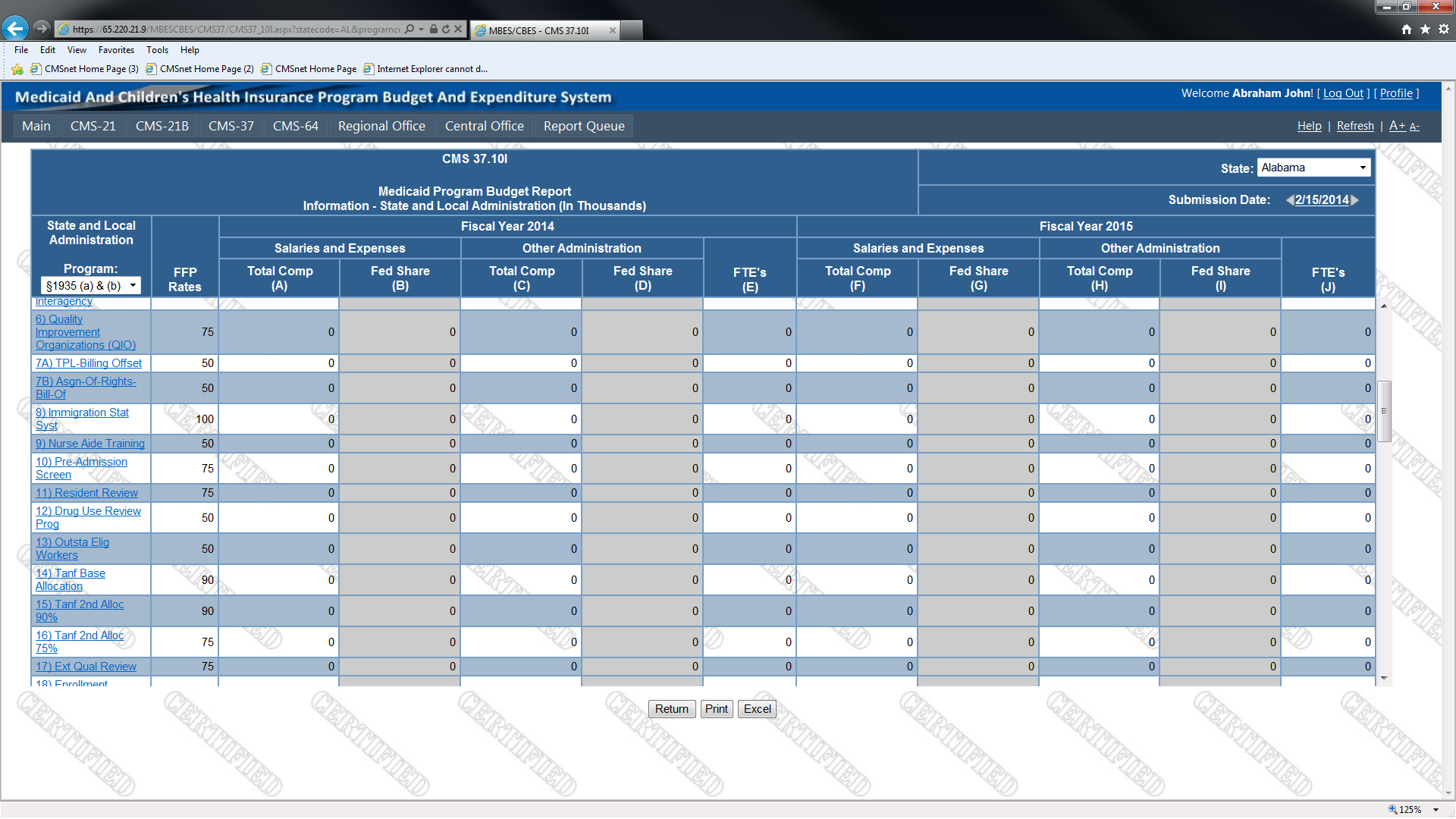Click the browser Forward arrow button

click(x=42, y=29)
